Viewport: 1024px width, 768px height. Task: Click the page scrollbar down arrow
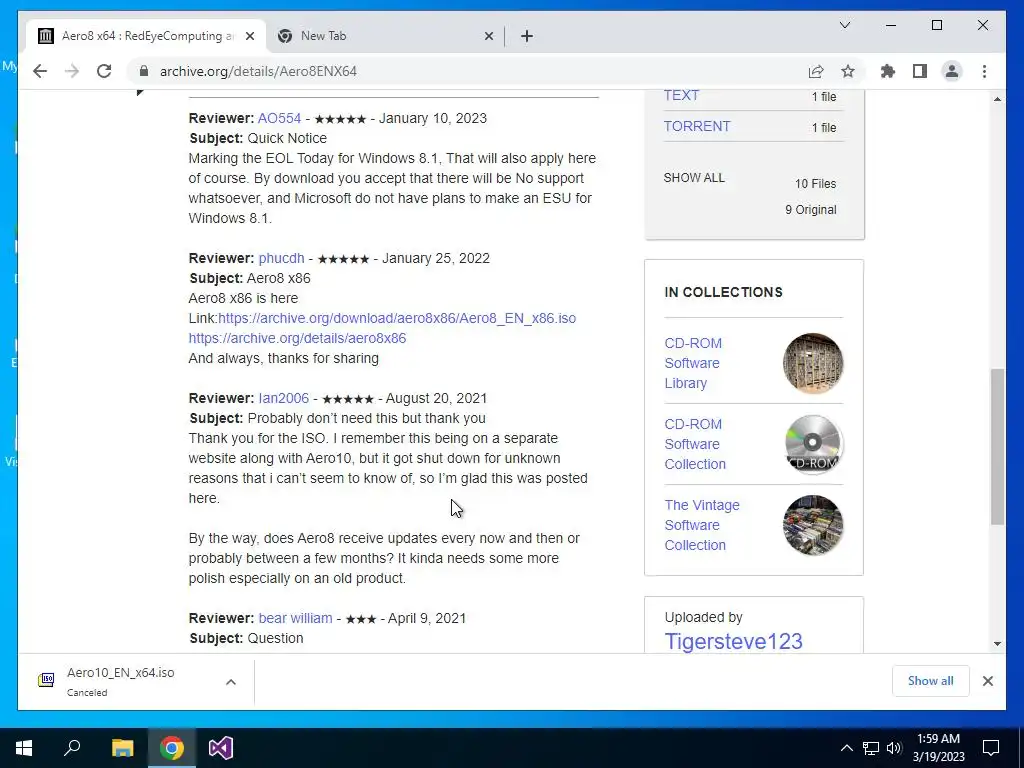point(997,644)
